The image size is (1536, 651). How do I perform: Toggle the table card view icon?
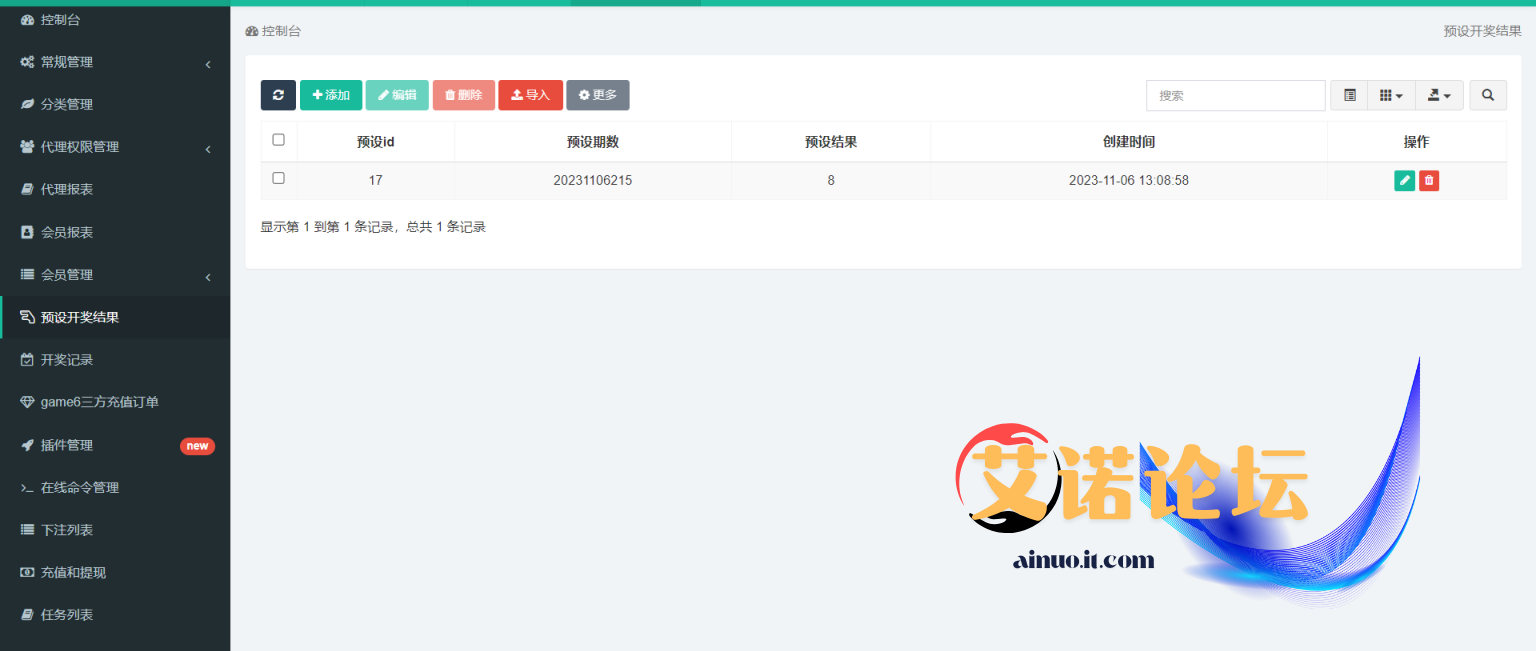click(x=1350, y=95)
